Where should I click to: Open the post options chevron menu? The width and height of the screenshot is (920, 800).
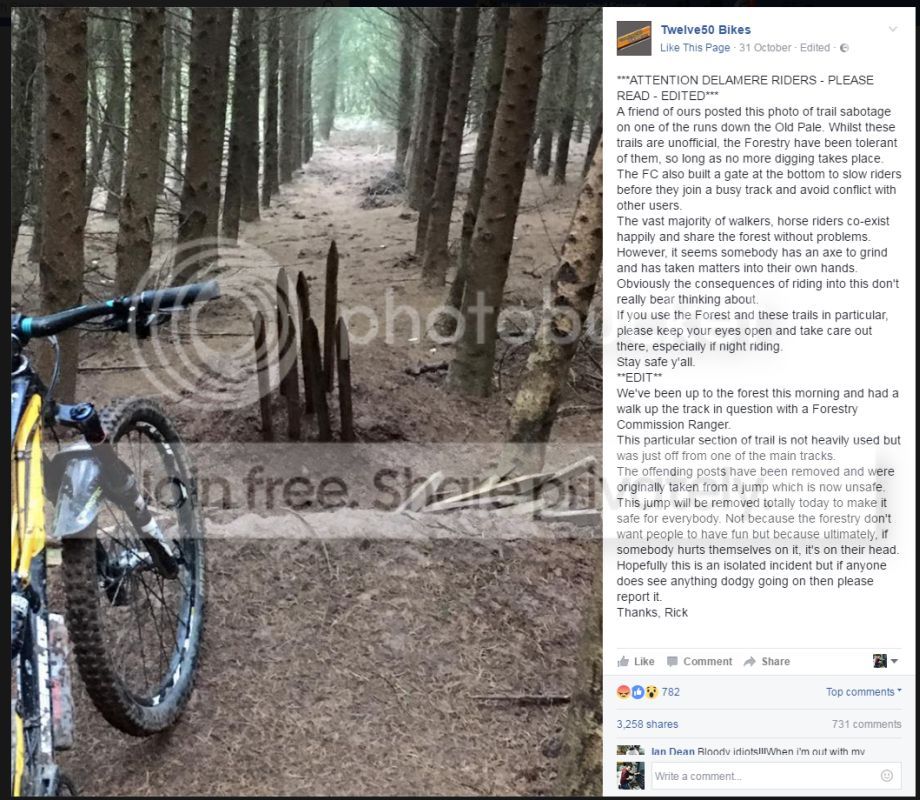pos(892,29)
